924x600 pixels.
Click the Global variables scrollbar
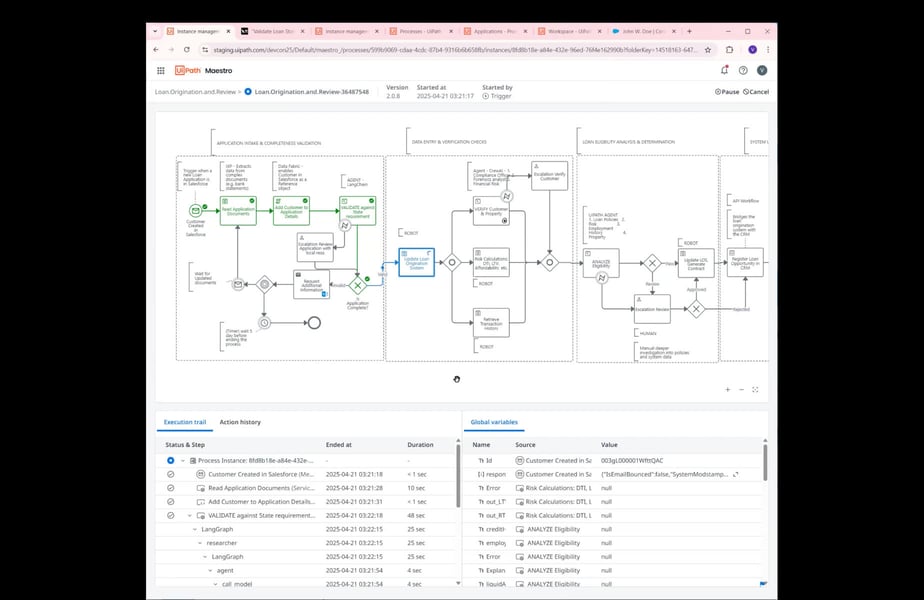coord(765,463)
